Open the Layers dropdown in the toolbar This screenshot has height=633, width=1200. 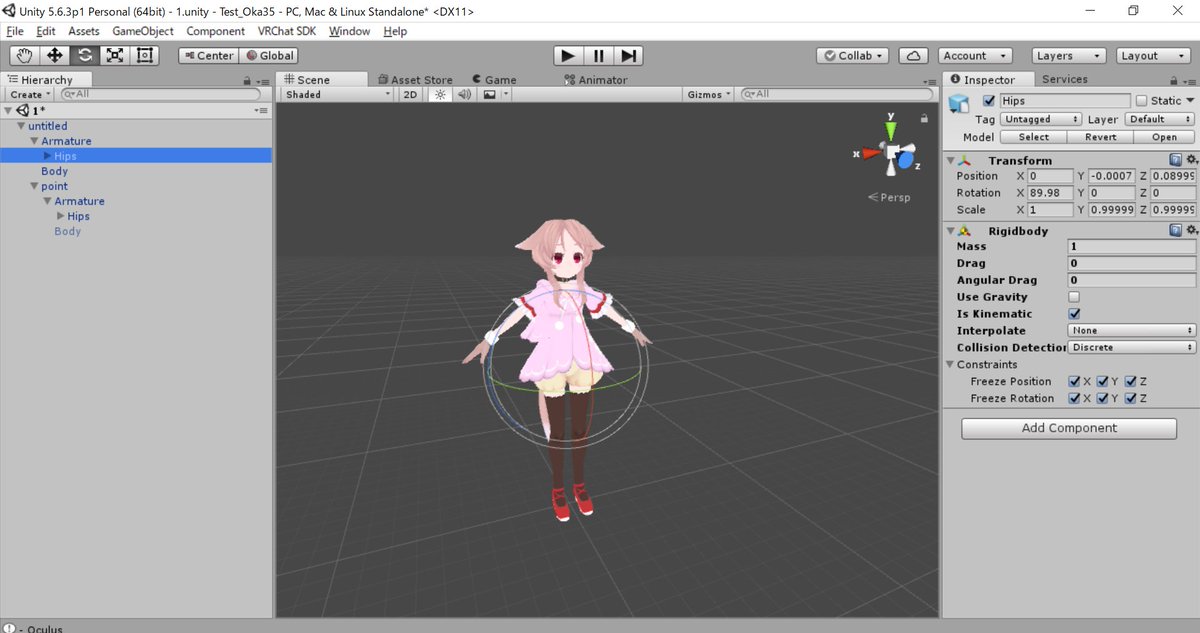[1067, 55]
